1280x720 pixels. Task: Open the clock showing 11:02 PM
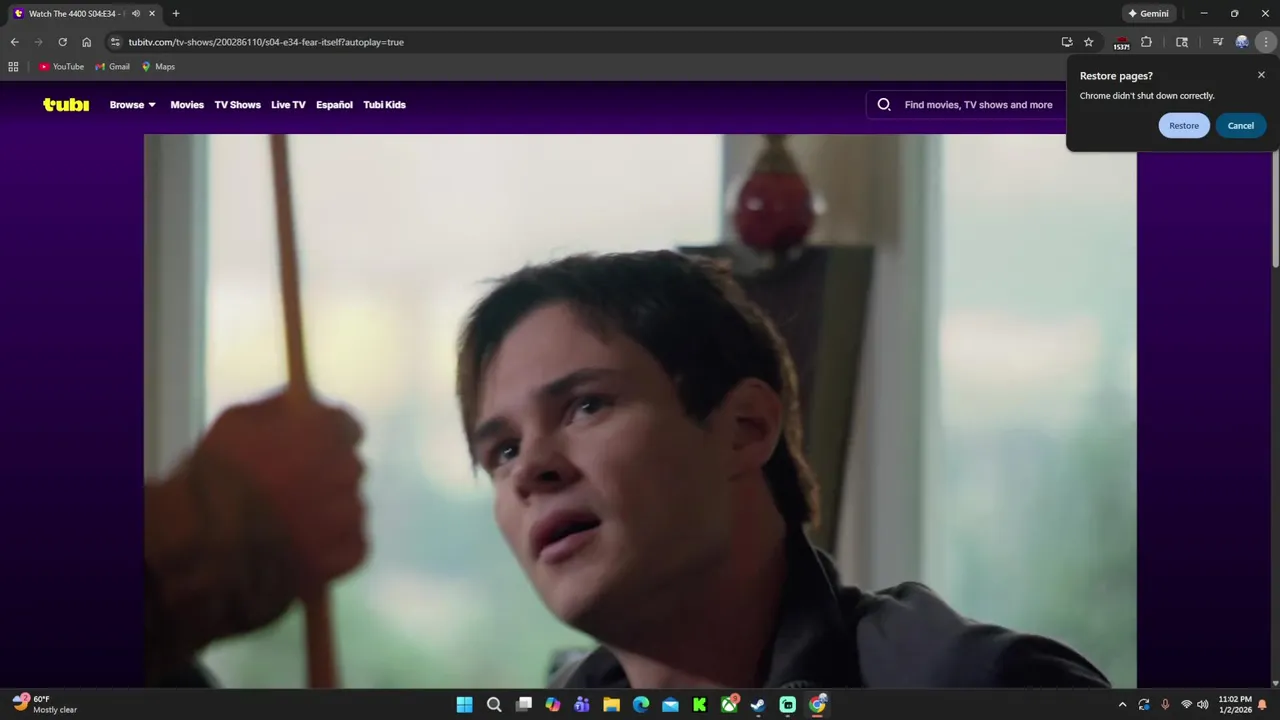tap(1235, 705)
